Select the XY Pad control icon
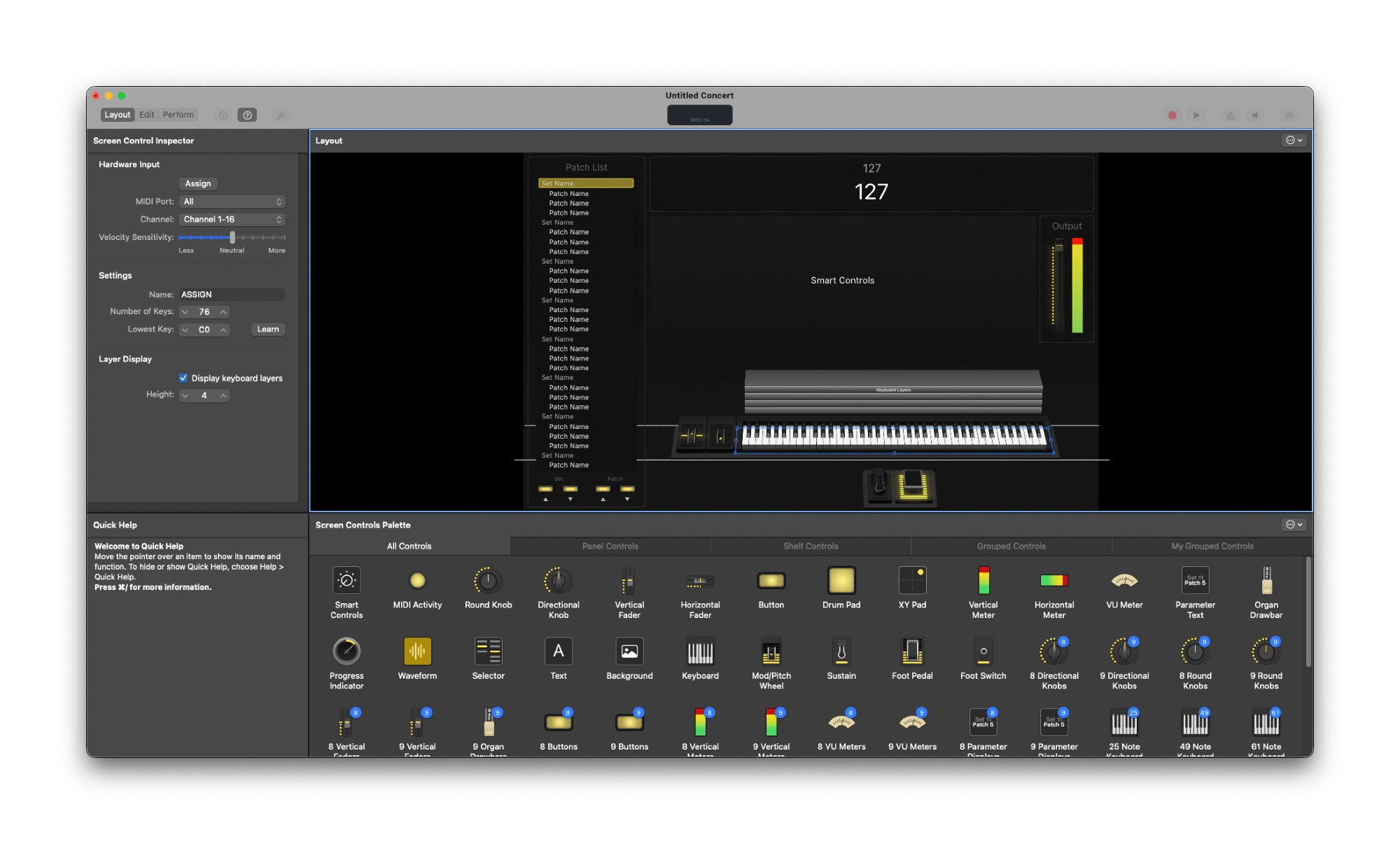This screenshot has width=1400, height=844. pyautogui.click(x=912, y=581)
